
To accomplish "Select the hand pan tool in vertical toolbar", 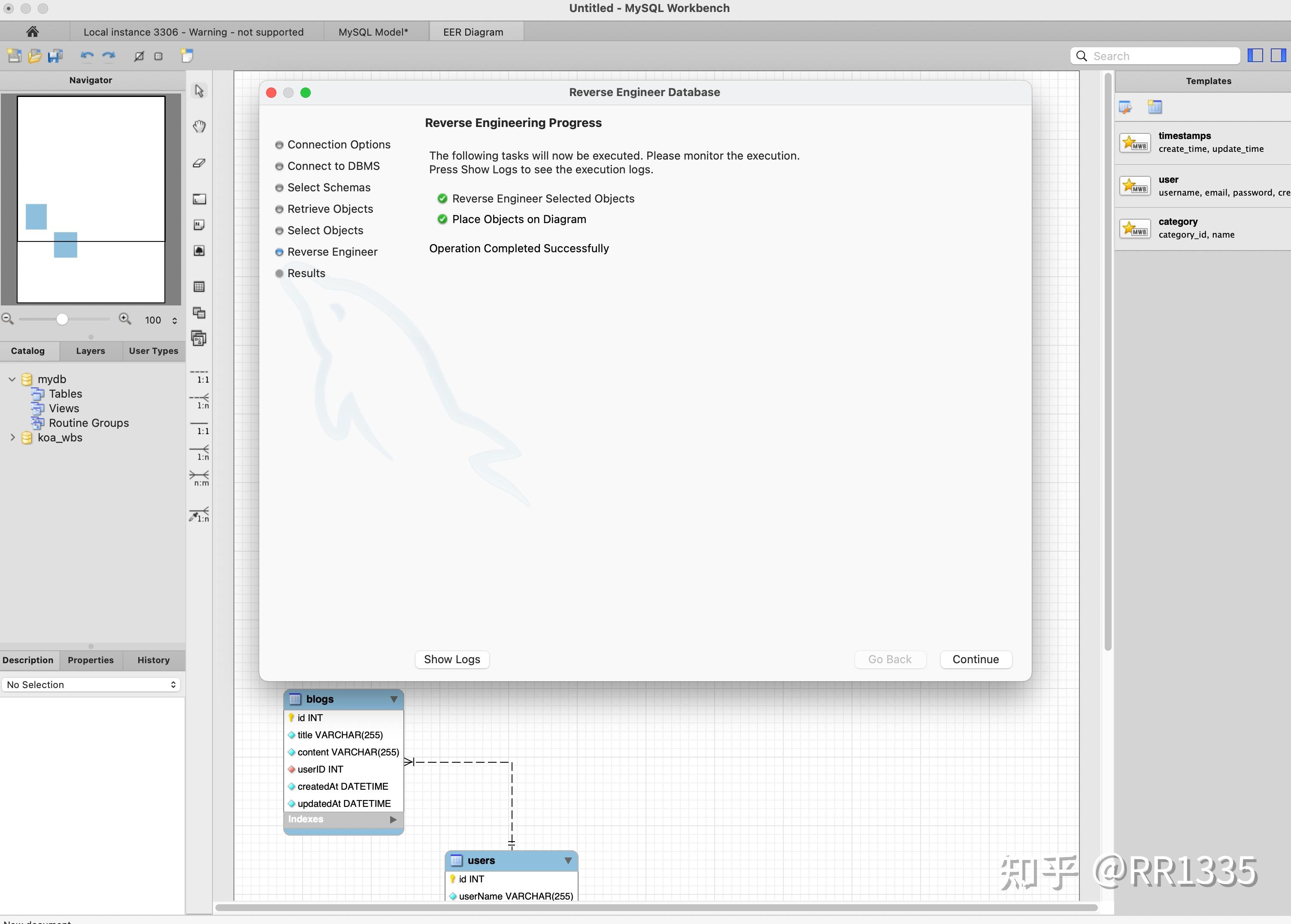I will (199, 126).
